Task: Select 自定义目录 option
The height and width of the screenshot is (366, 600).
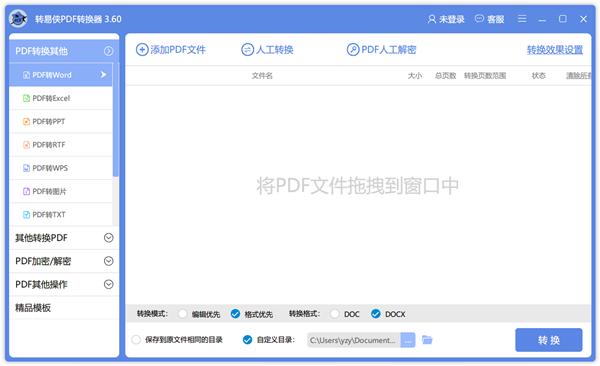Action: point(248,340)
